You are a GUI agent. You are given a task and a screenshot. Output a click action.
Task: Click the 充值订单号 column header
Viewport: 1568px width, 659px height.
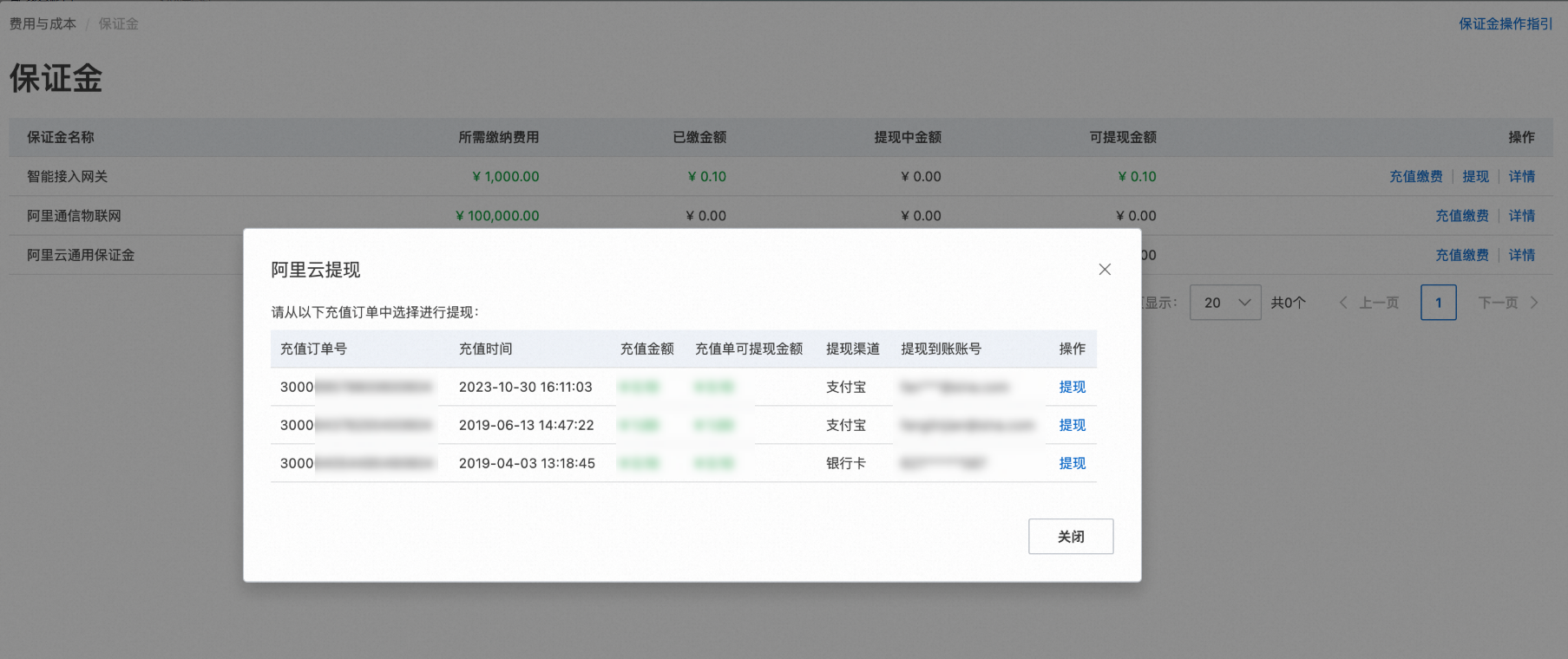[313, 349]
